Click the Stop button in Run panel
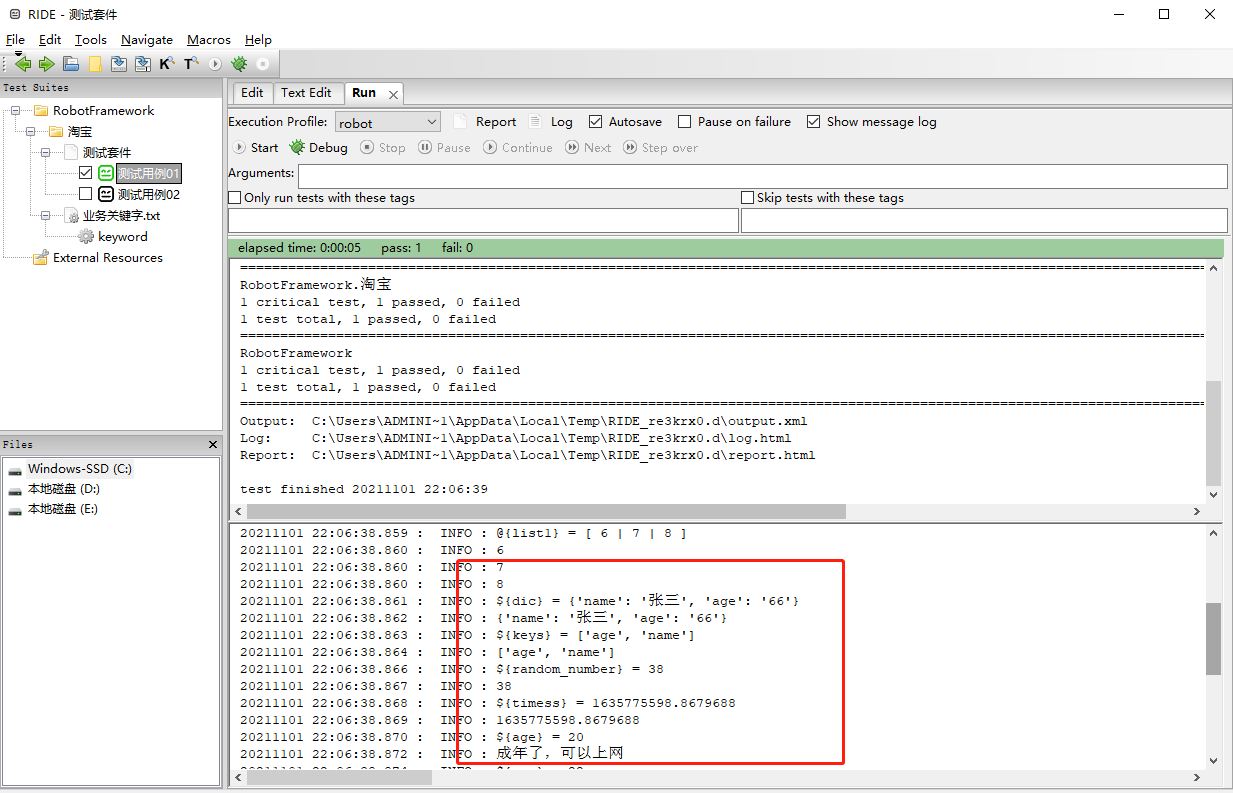 [383, 147]
